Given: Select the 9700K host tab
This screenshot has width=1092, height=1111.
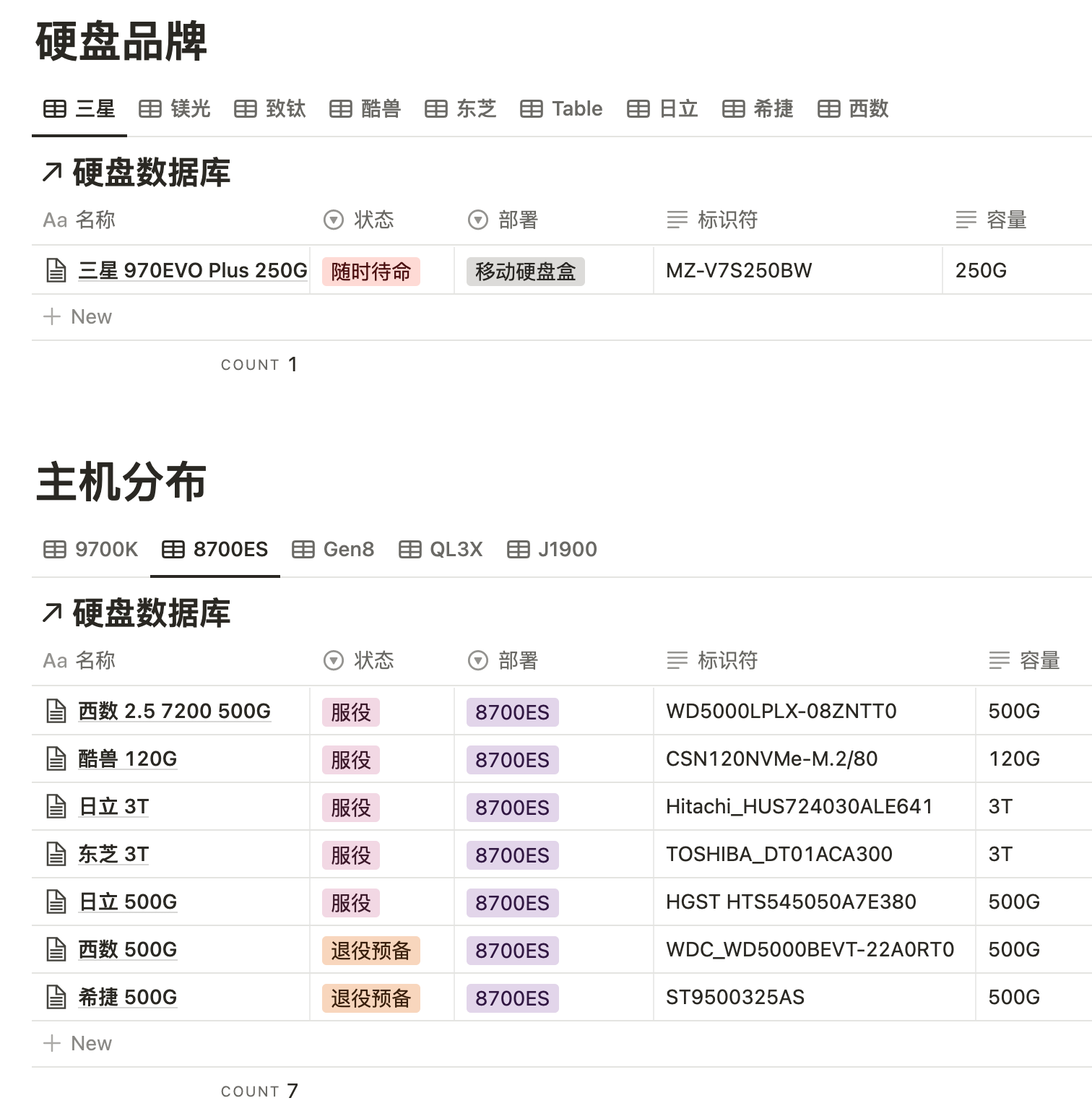Looking at the screenshot, I should pos(92,550).
